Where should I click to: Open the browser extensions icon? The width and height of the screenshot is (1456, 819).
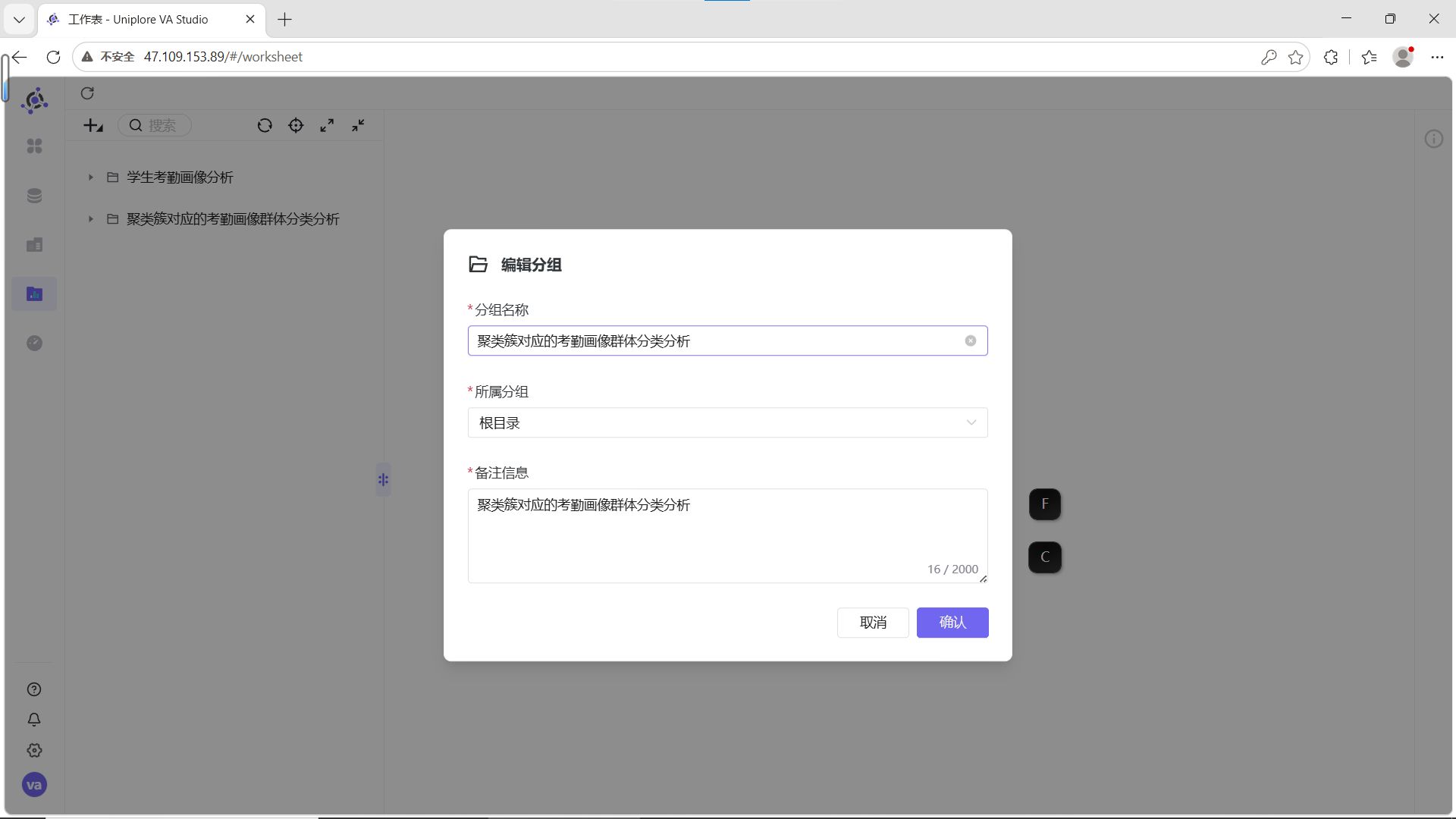pos(1331,57)
